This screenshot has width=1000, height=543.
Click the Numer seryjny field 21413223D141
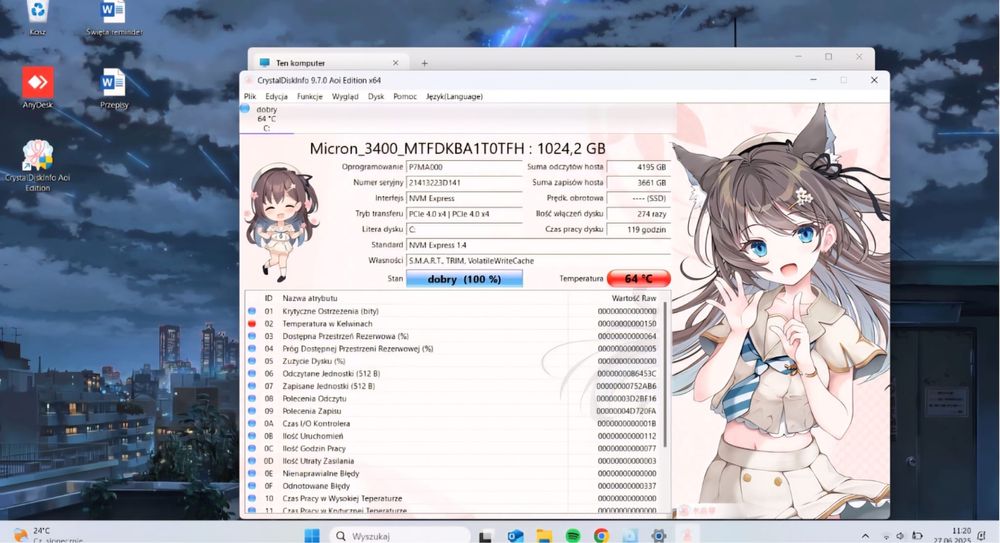point(464,182)
